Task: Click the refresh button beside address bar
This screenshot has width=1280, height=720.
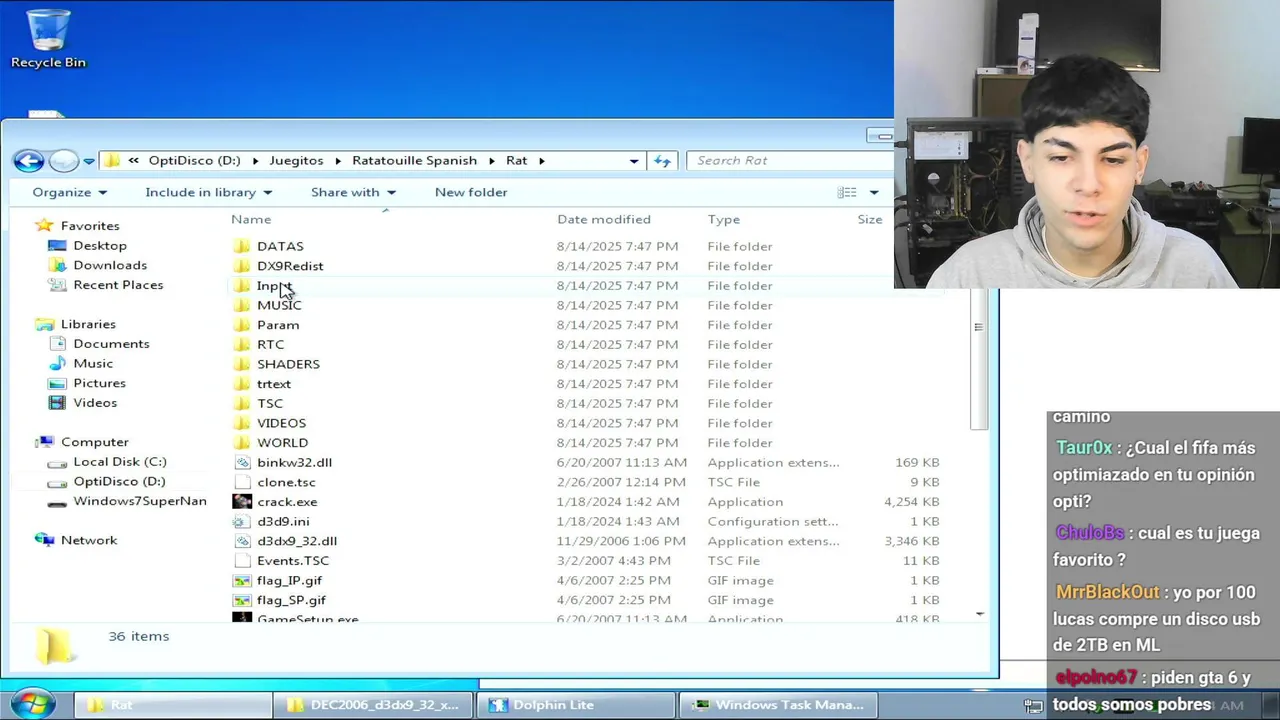Action: click(662, 160)
